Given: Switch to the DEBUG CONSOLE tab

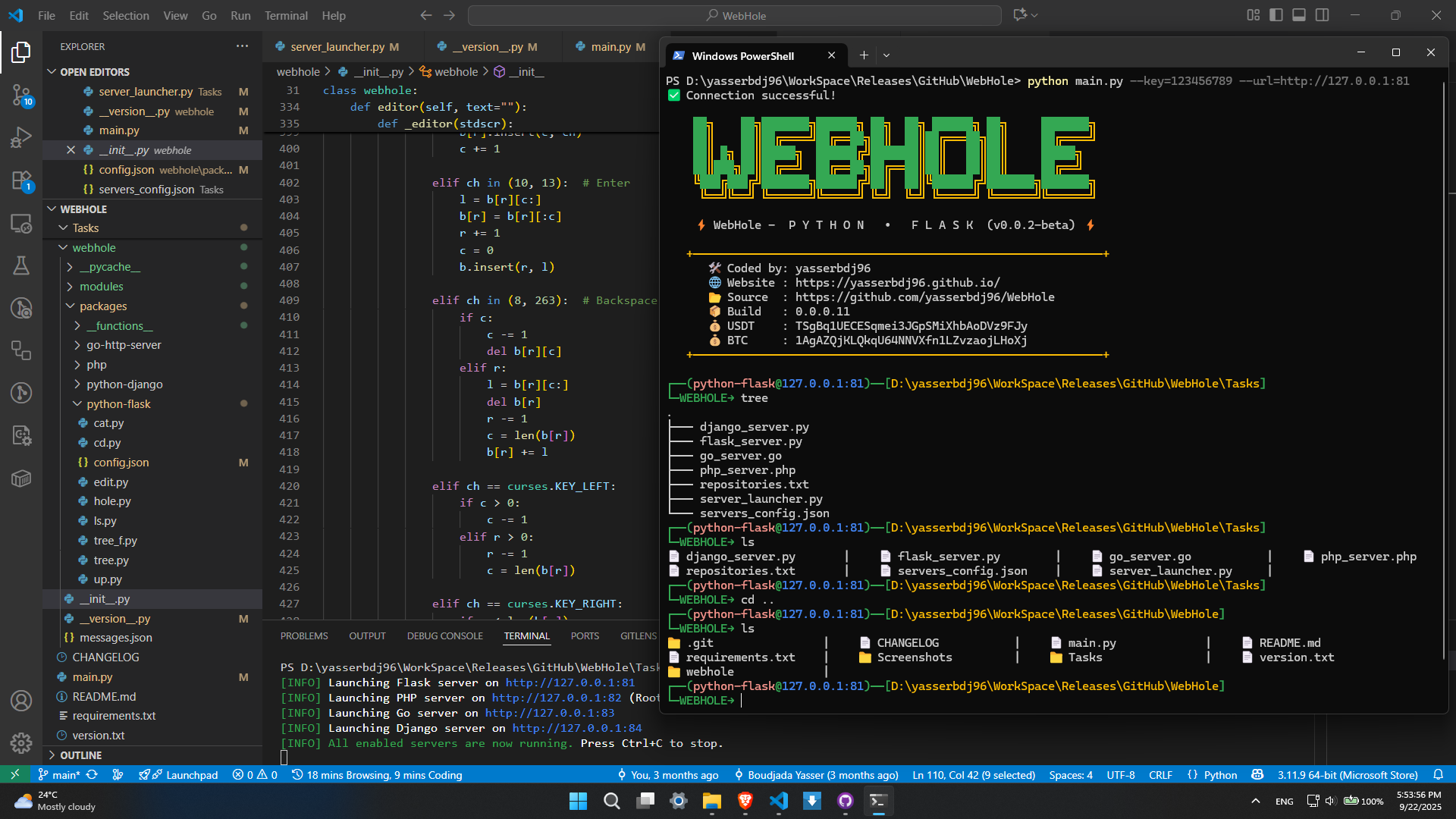Looking at the screenshot, I should point(444,636).
